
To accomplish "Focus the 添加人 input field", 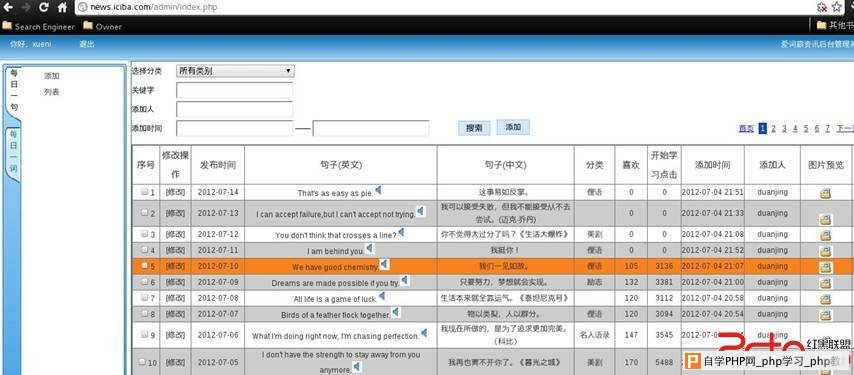I will coord(235,109).
